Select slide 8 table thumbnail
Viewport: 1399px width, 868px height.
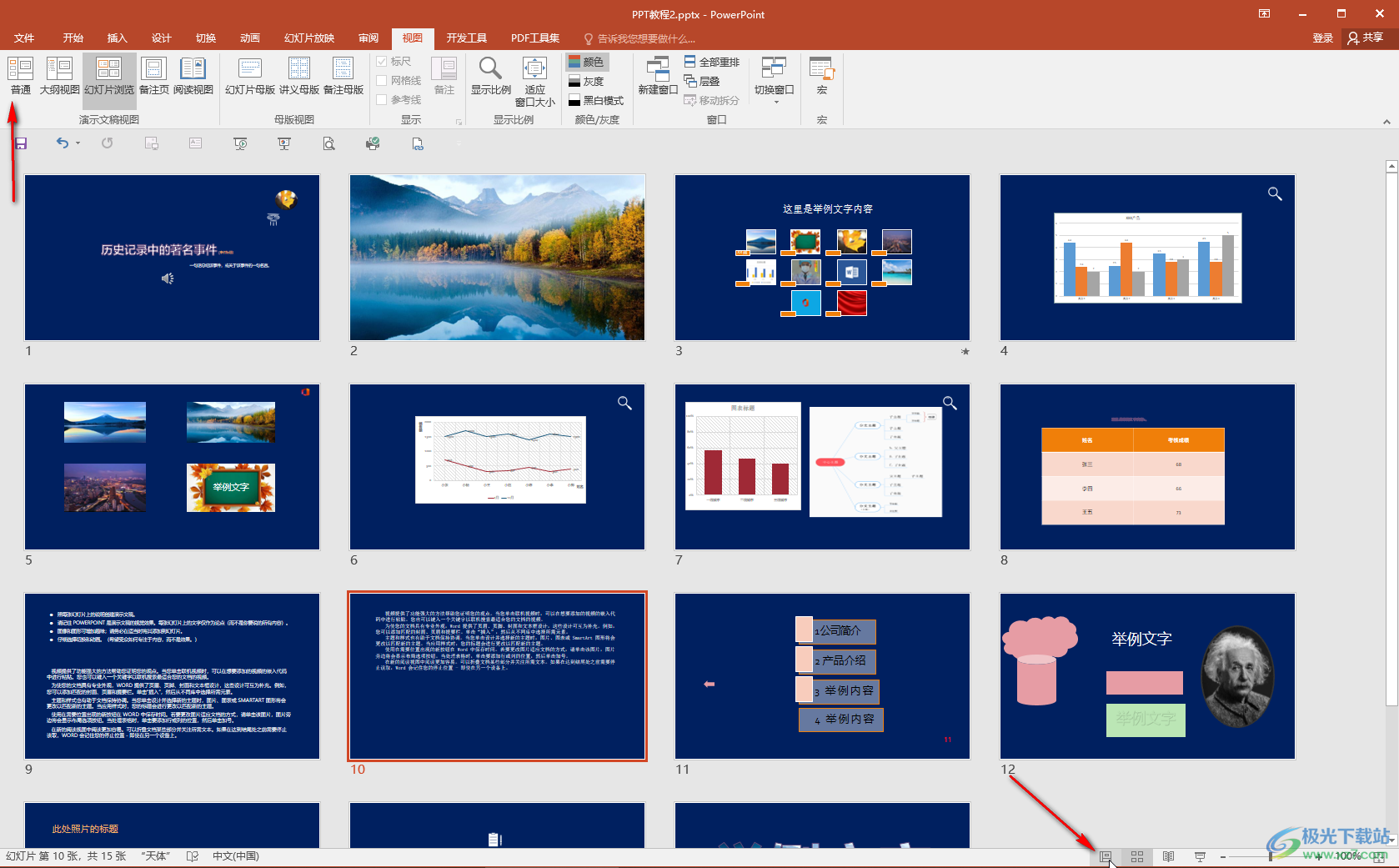1148,467
